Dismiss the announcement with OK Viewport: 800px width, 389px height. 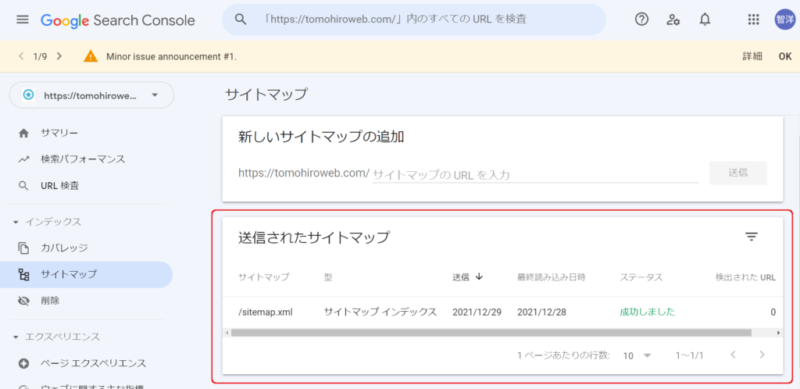[785, 56]
